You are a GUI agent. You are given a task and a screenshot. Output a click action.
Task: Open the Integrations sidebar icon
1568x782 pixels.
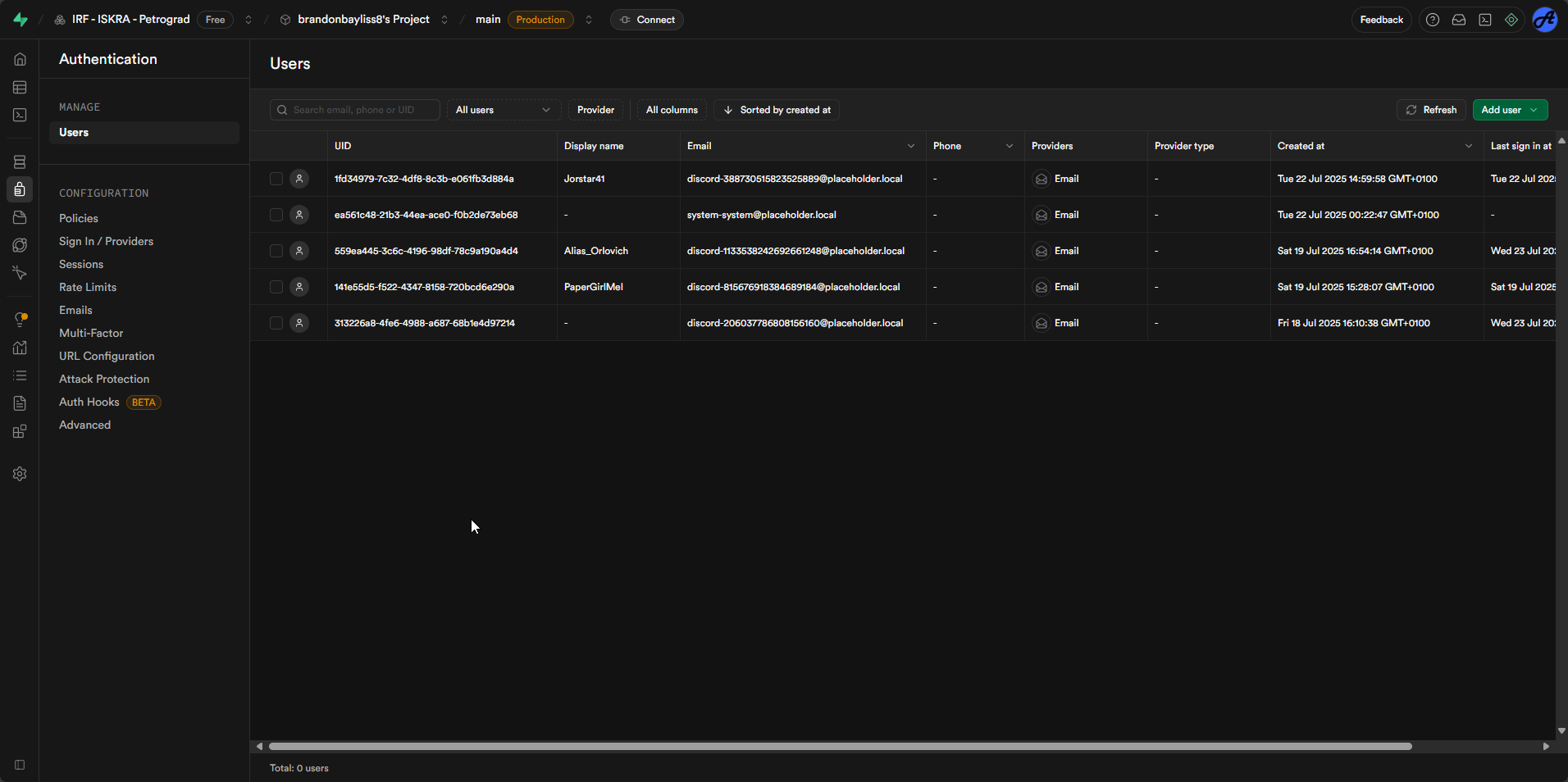click(20, 431)
